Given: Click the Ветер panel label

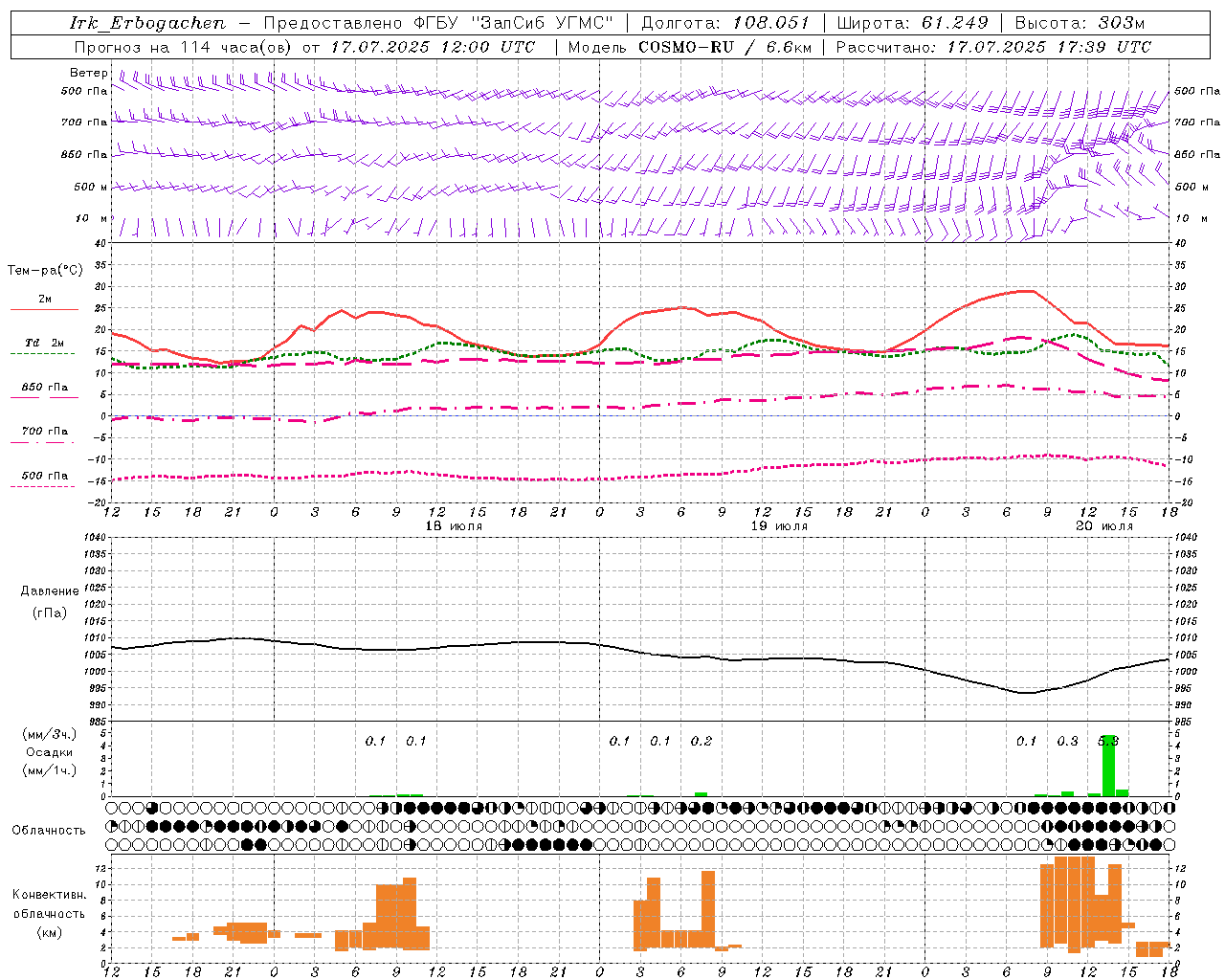Looking at the screenshot, I should click(x=89, y=73).
